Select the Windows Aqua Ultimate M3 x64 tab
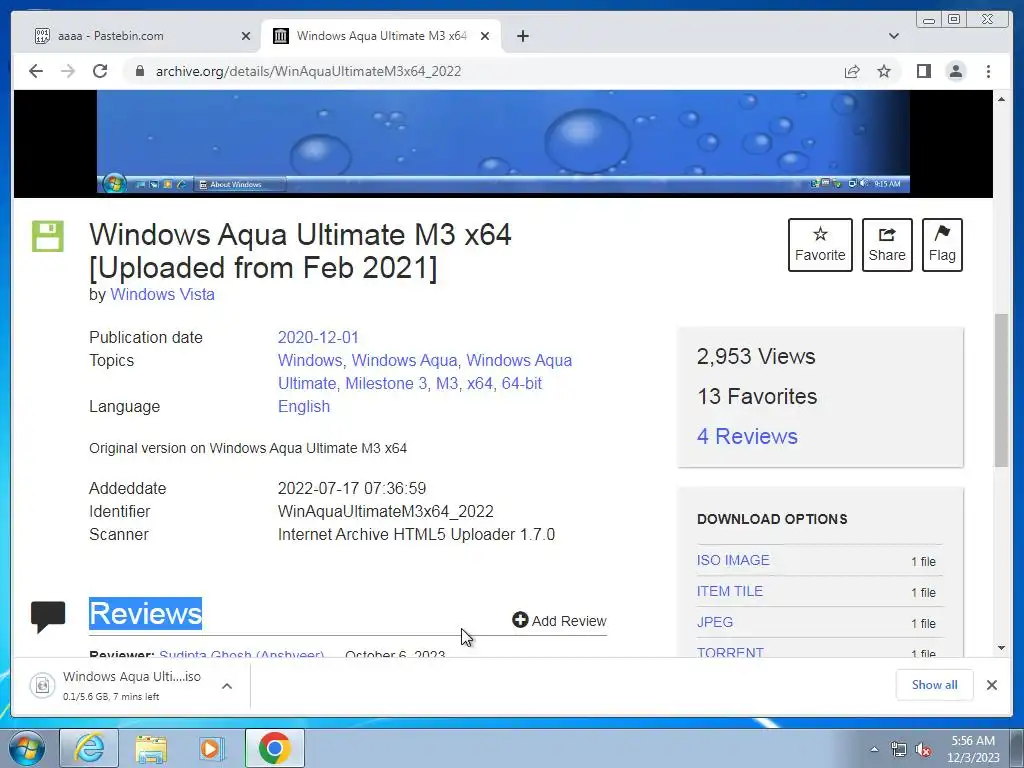 381,36
